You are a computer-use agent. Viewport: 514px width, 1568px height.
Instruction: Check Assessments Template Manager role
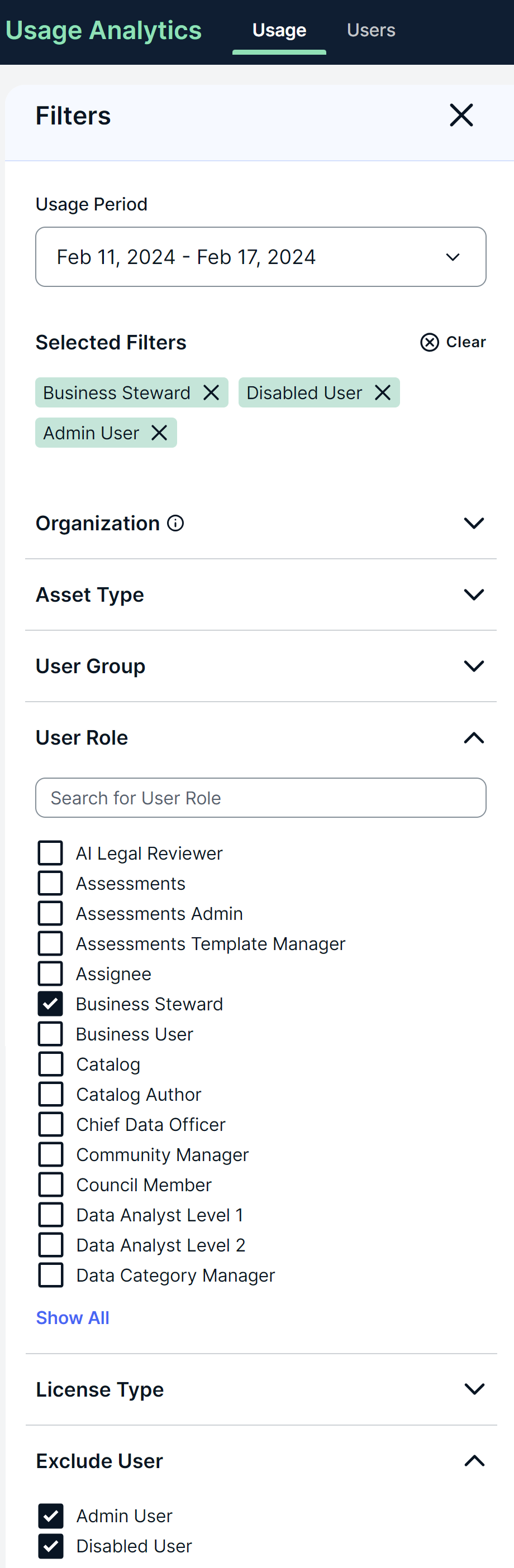50,943
